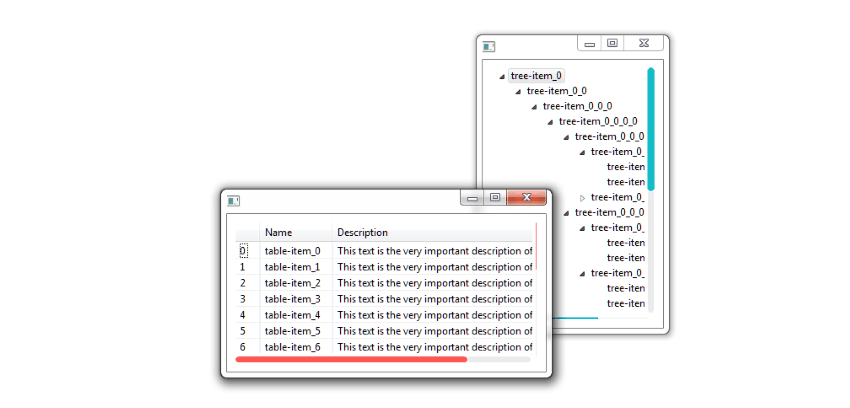This screenshot has width=850, height=408.
Task: Click the table window's title bar app icon
Action: [x=234, y=201]
